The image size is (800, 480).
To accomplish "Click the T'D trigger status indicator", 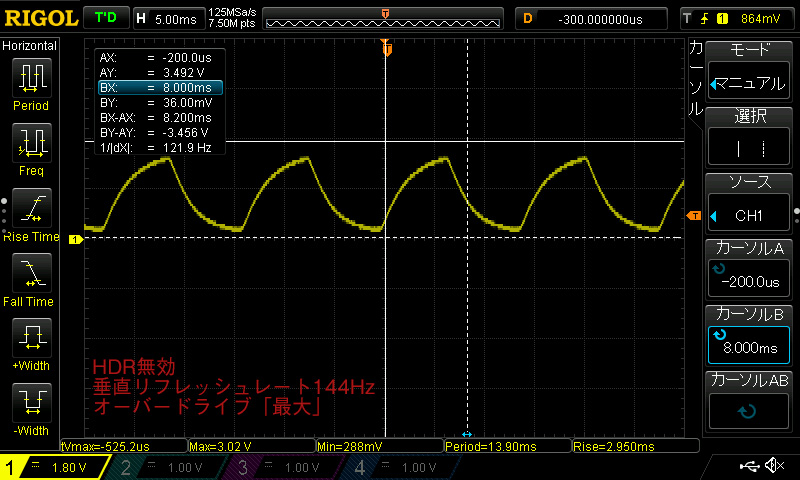I will (106, 18).
